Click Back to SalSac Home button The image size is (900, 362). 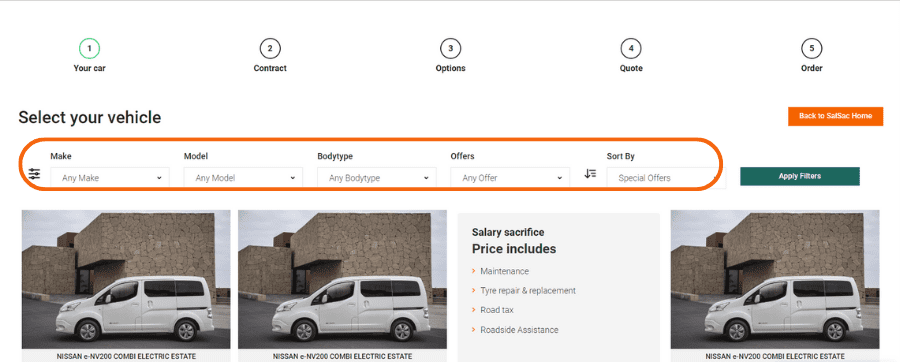(835, 116)
